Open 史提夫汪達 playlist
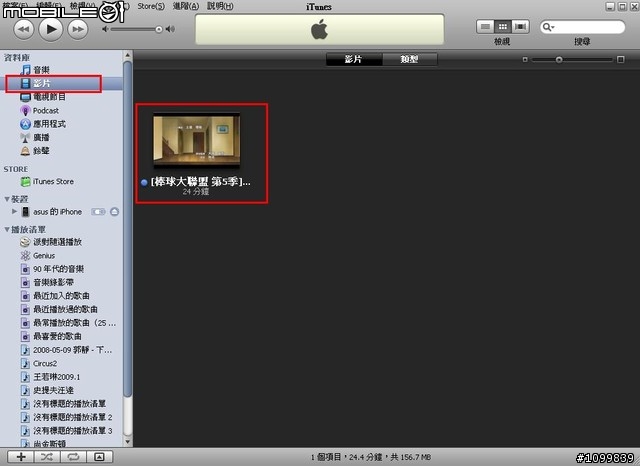 click(x=47, y=390)
